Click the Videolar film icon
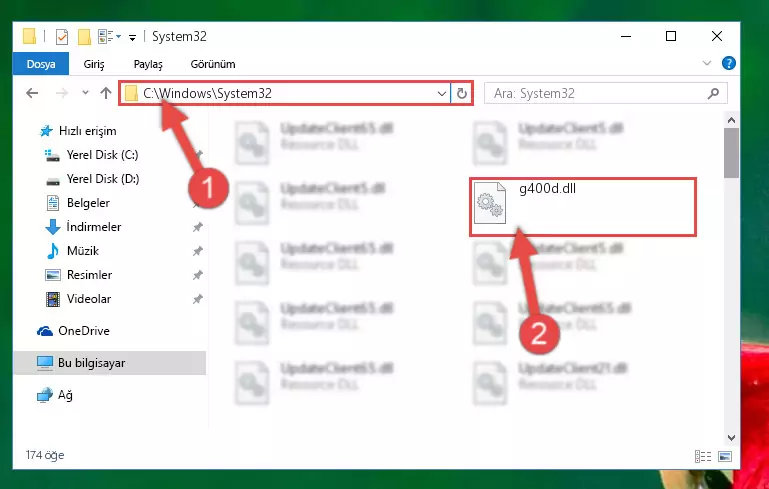Viewport: 769px width, 489px height. (52, 299)
